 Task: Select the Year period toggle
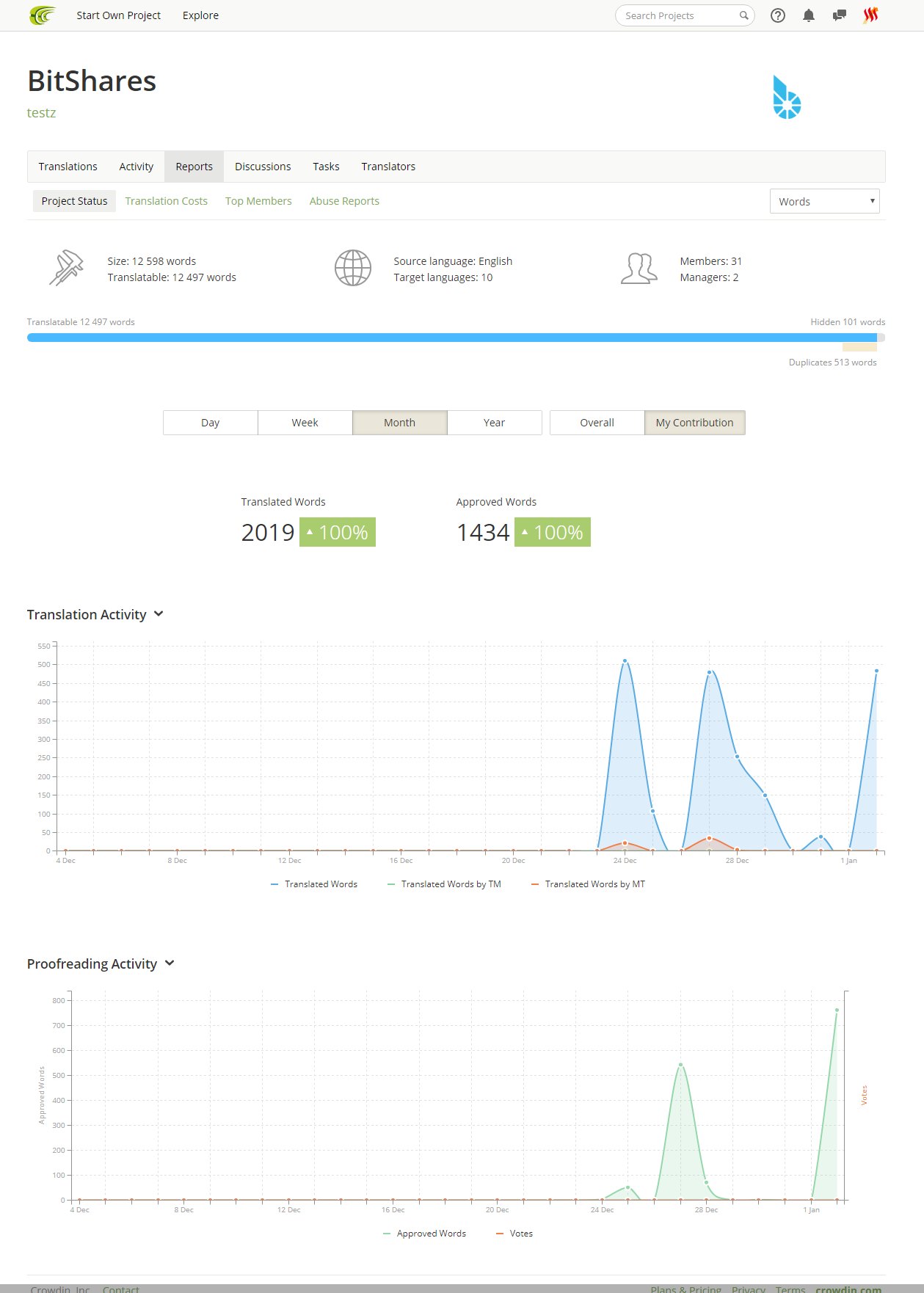(x=495, y=423)
